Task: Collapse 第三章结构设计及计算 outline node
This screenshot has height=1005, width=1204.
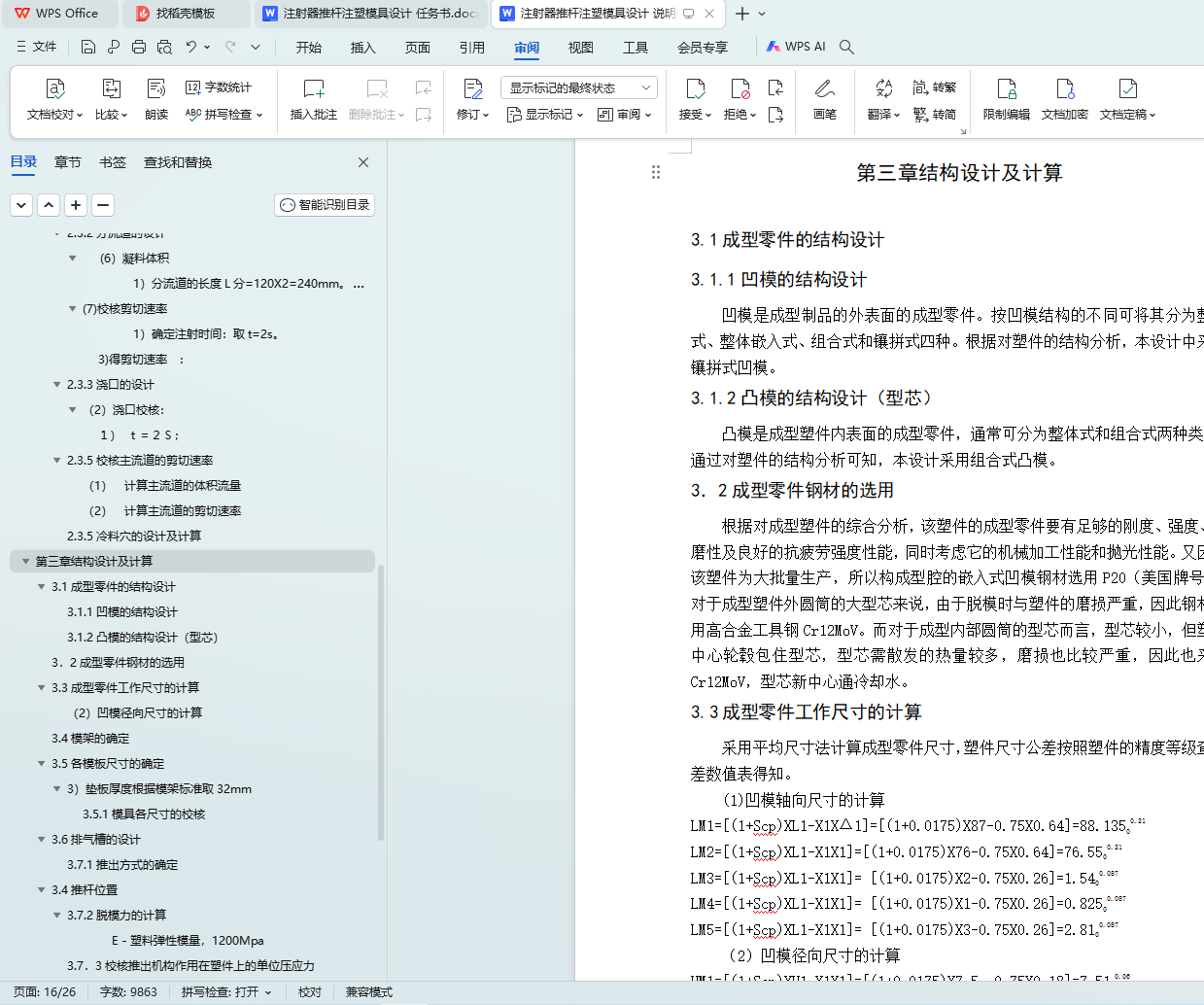Action: click(26, 562)
